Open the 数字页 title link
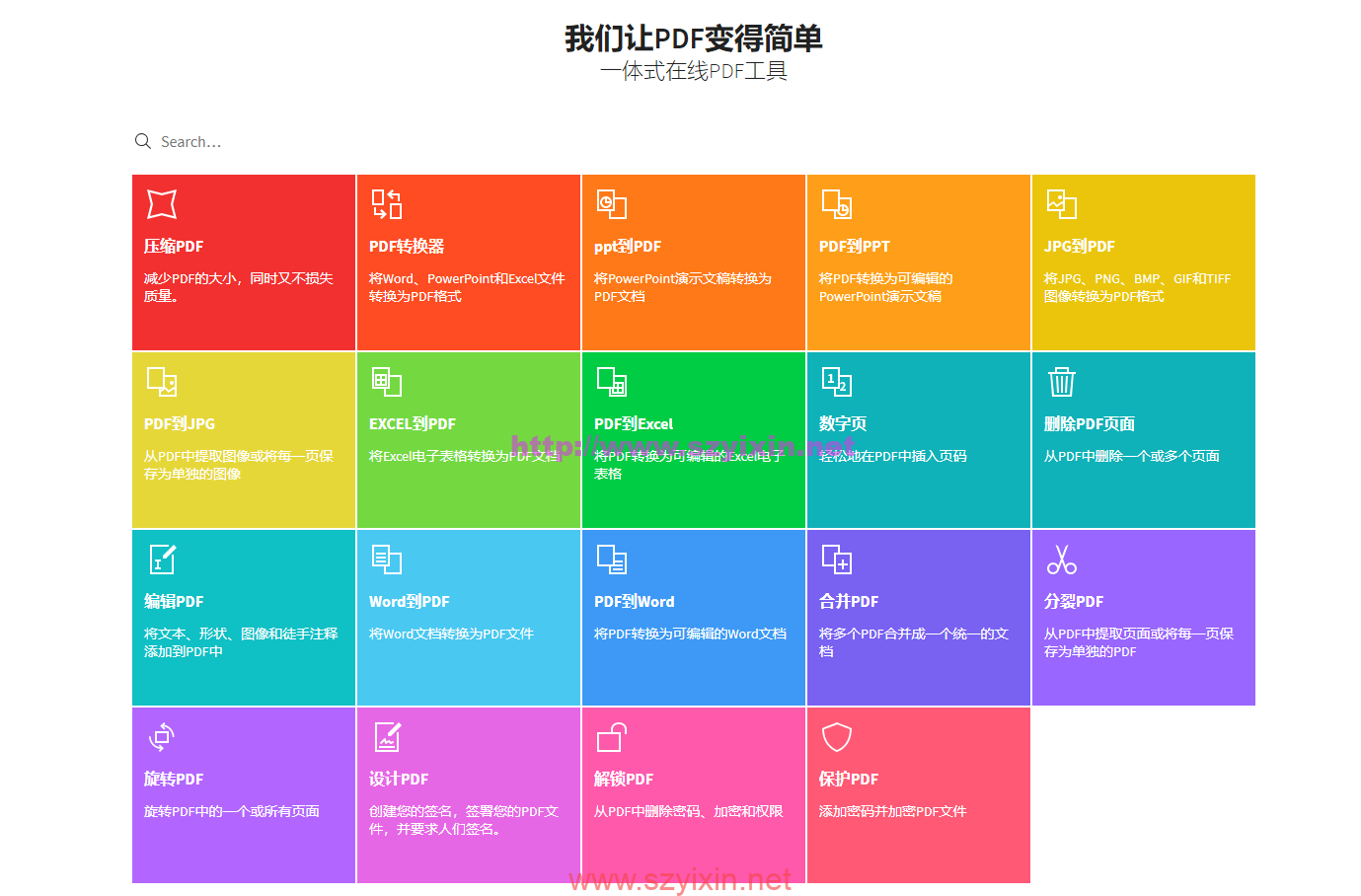Image resolution: width=1361 pixels, height=896 pixels. pyautogui.click(x=843, y=424)
